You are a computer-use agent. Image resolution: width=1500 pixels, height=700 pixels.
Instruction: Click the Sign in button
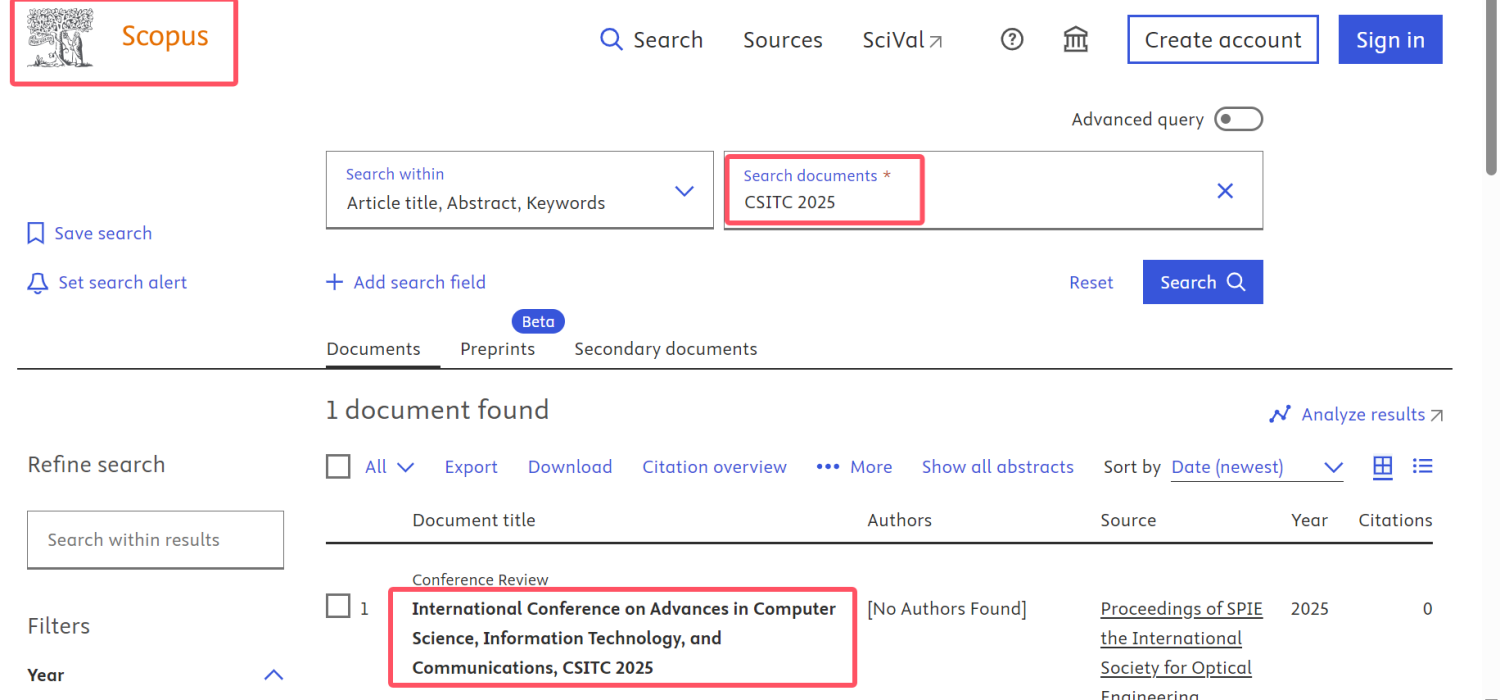1390,40
